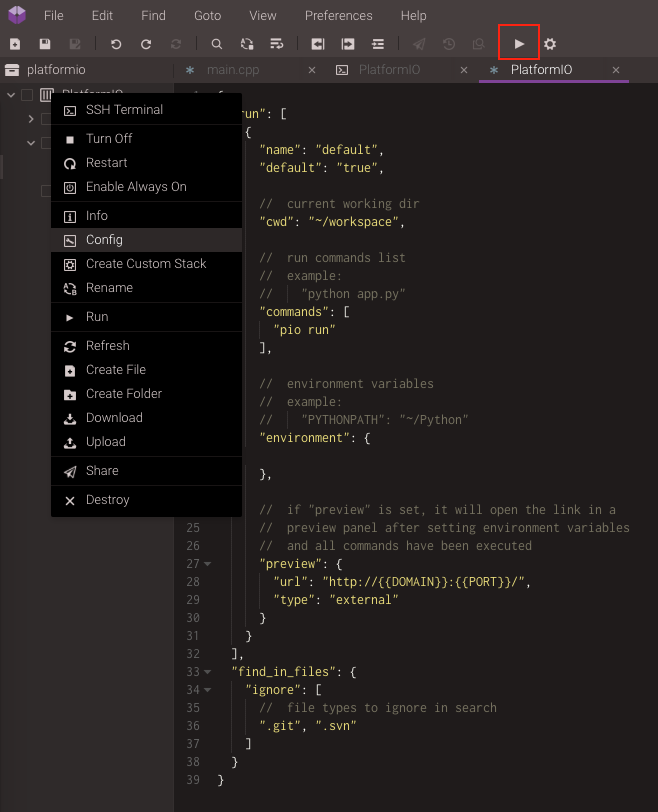The image size is (658, 812).
Task: Collapse the PlatformIO workspace tree node
Action: pyautogui.click(x=11, y=95)
